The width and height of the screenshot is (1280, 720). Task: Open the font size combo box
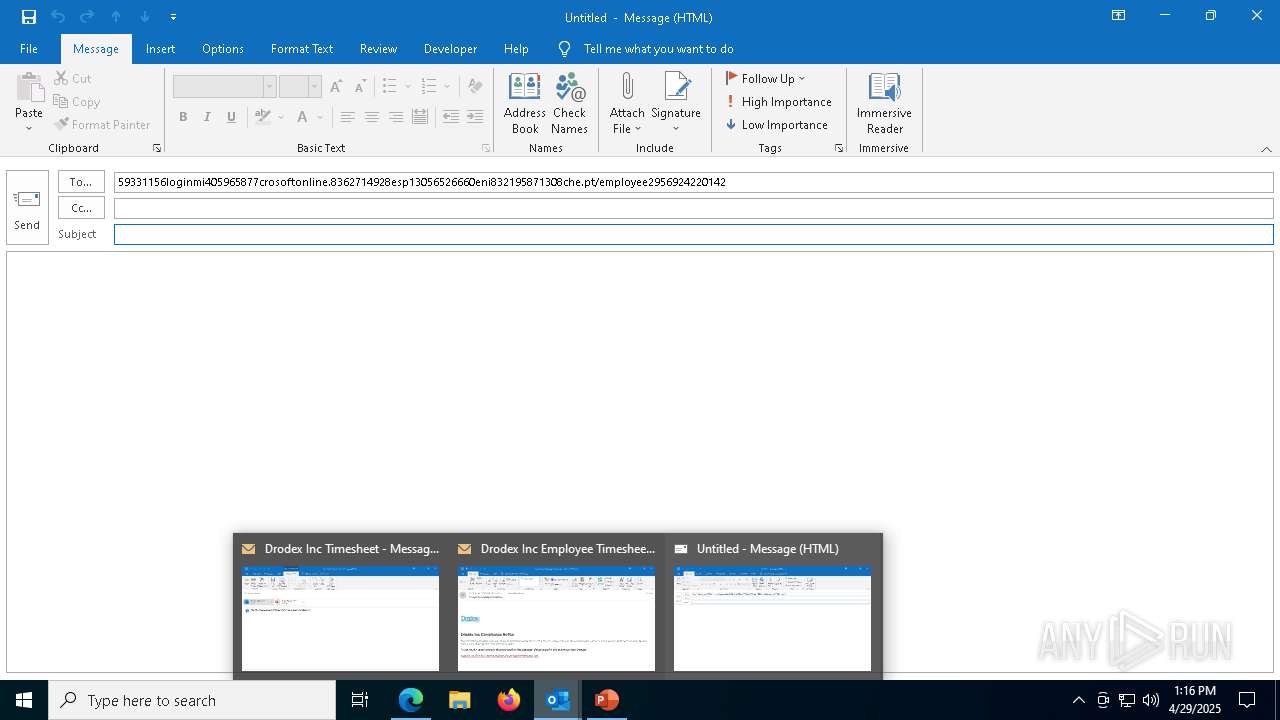click(x=300, y=87)
